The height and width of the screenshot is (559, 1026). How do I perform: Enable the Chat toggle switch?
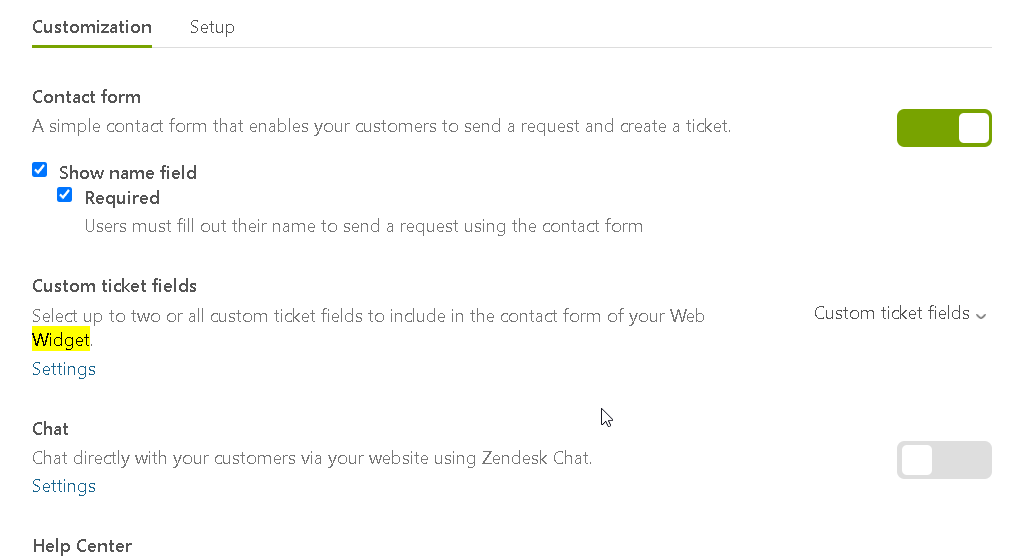(943, 460)
